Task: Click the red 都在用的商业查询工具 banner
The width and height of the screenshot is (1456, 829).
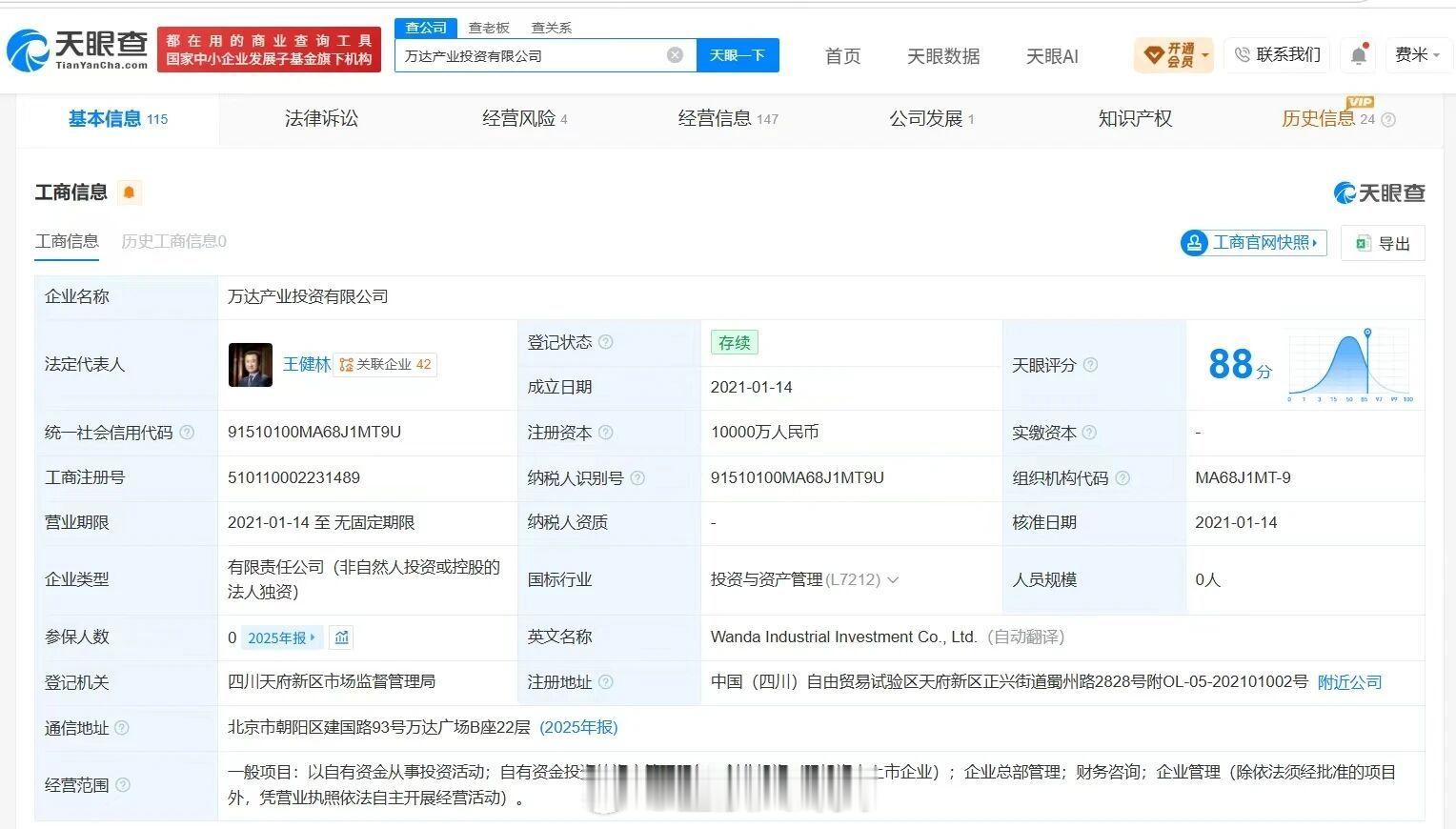Action: click(269, 50)
